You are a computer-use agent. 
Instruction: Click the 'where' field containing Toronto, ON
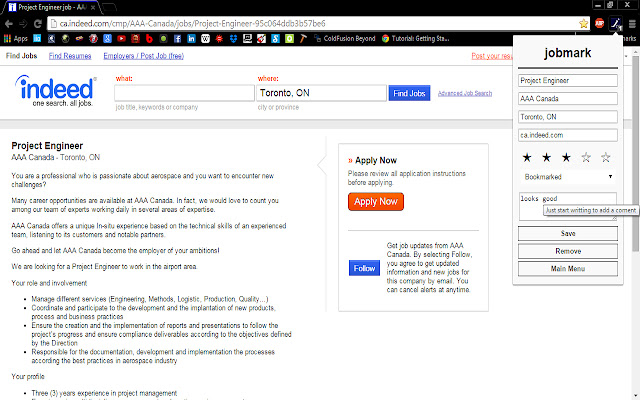tap(321, 93)
